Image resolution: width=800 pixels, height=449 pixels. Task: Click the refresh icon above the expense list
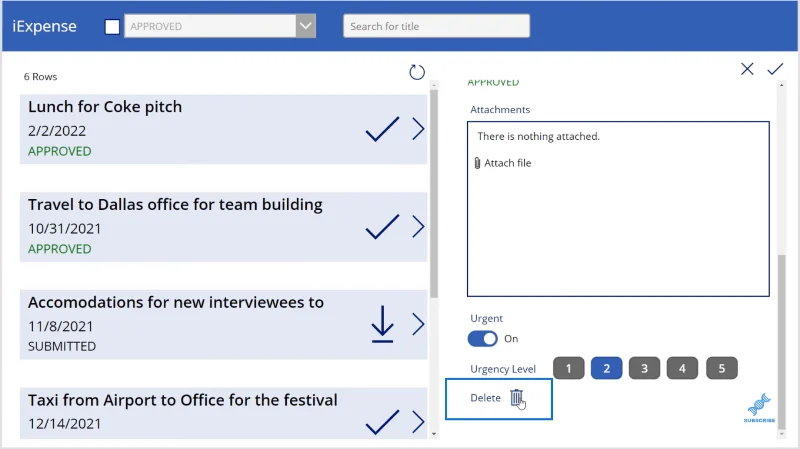click(417, 72)
